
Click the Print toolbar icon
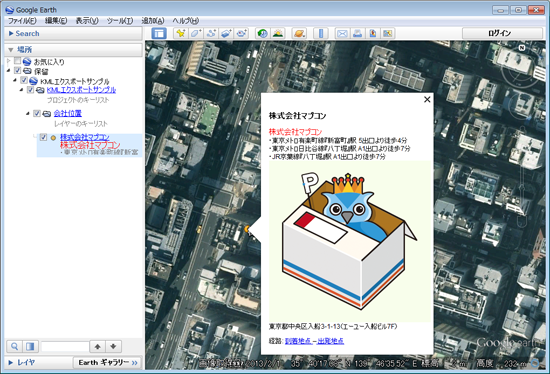(x=357, y=33)
